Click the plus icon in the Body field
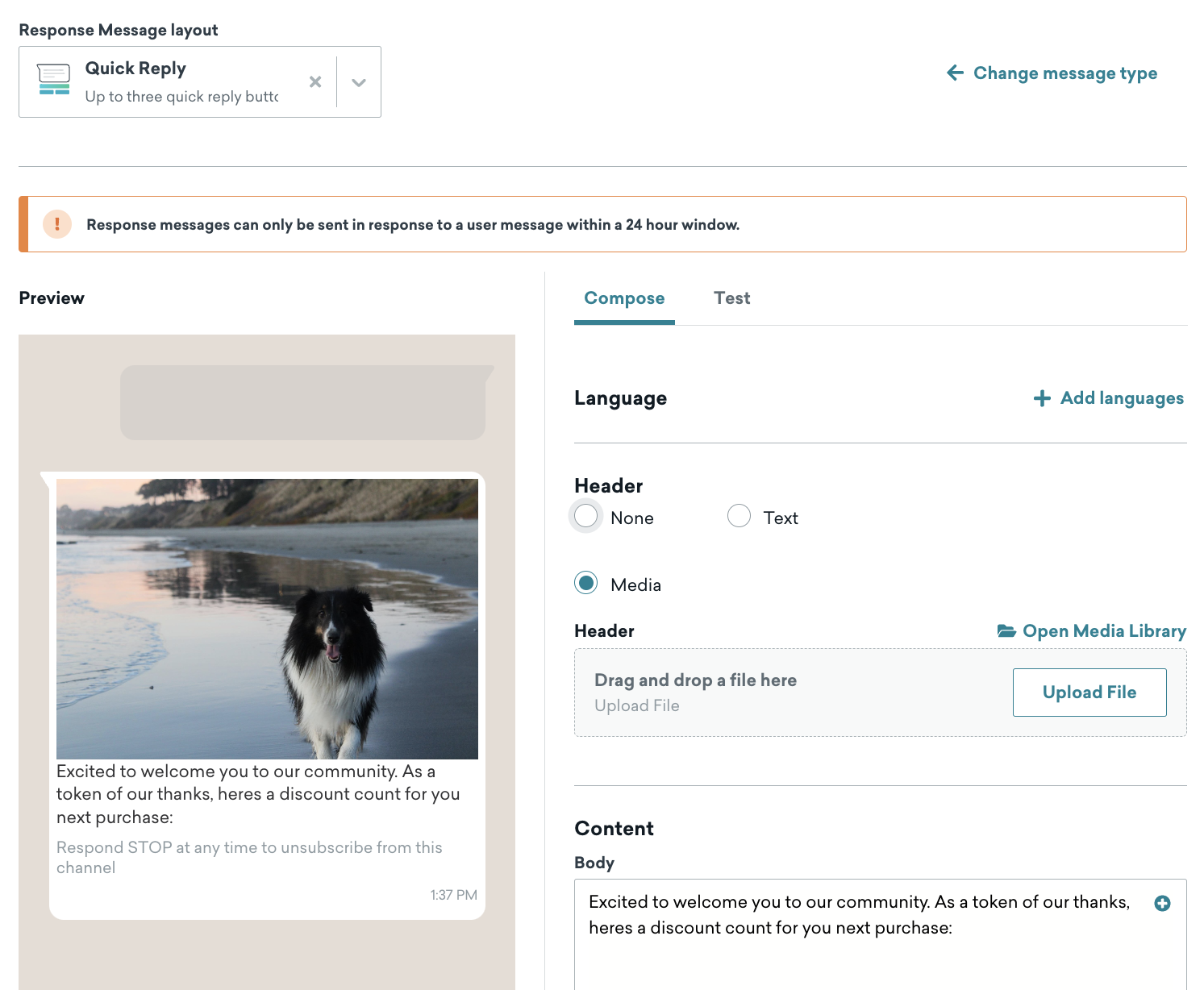The image size is (1204, 990). point(1162,904)
